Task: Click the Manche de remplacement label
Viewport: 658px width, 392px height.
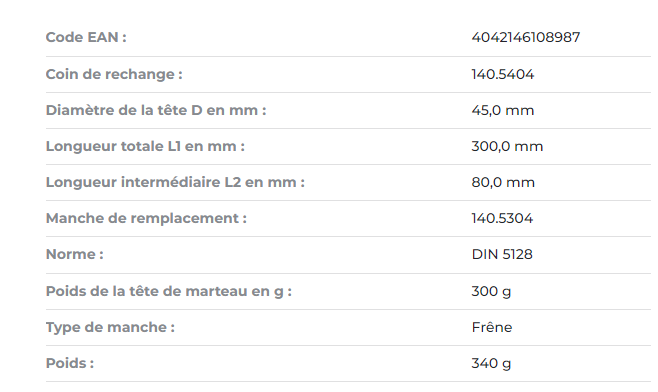Action: [146, 219]
